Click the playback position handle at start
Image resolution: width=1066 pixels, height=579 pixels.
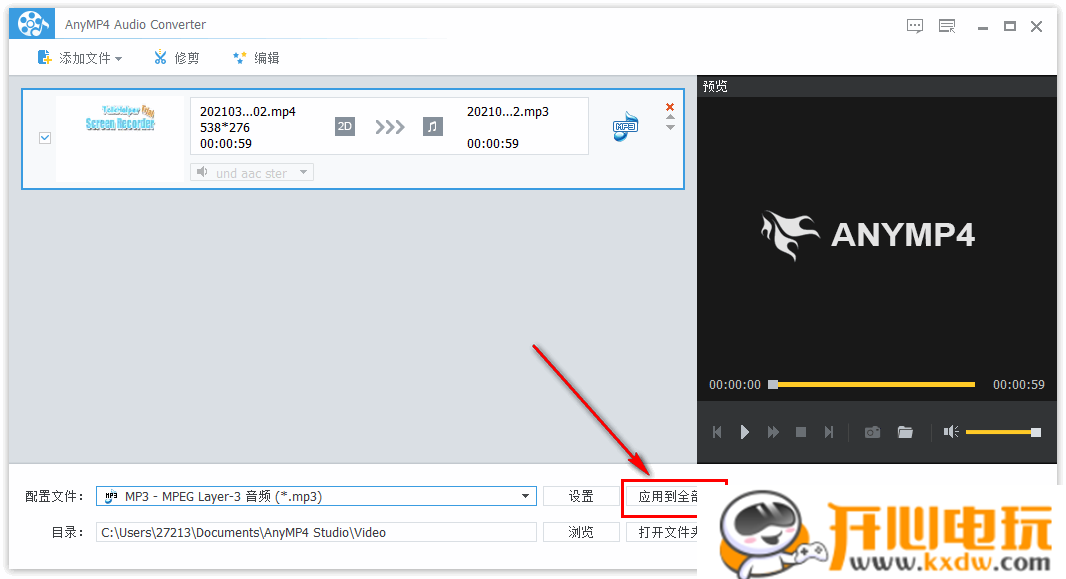click(773, 385)
